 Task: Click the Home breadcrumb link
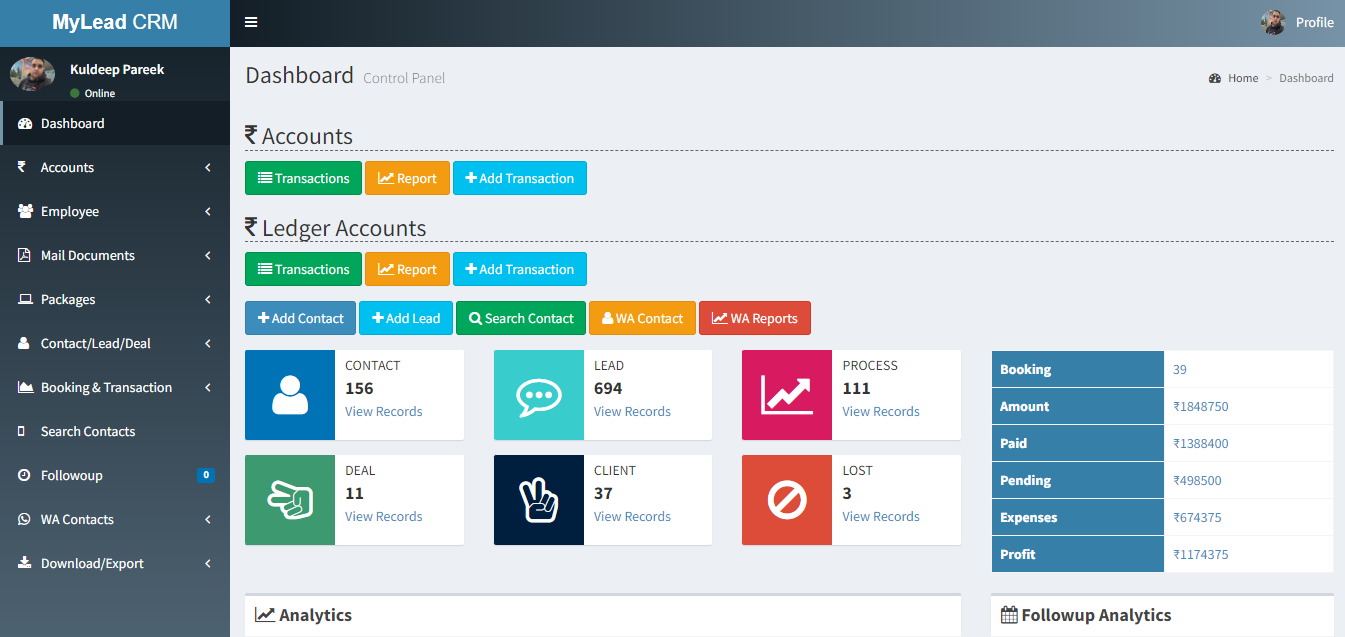[1234, 78]
